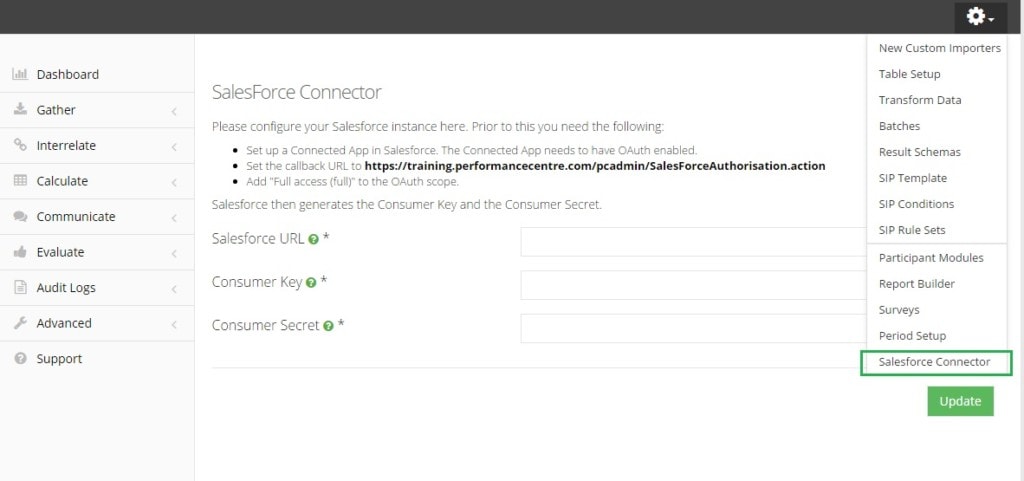Click the Support question mark icon
Viewport: 1024px width, 481px height.
(20, 358)
